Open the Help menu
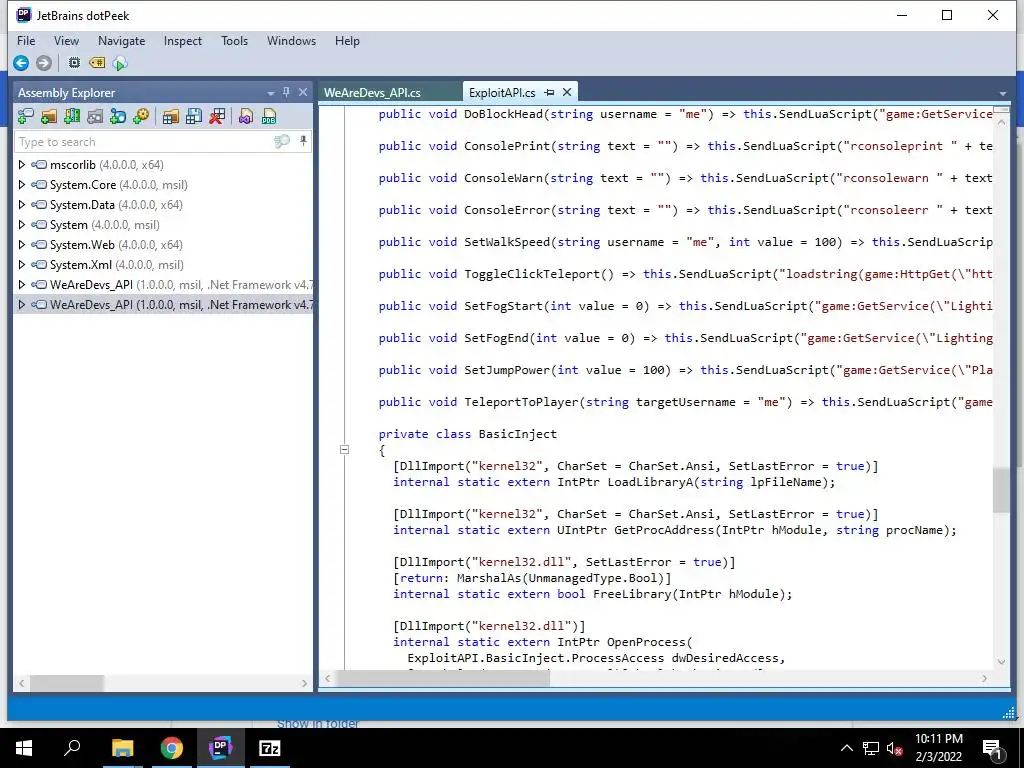 pos(347,40)
